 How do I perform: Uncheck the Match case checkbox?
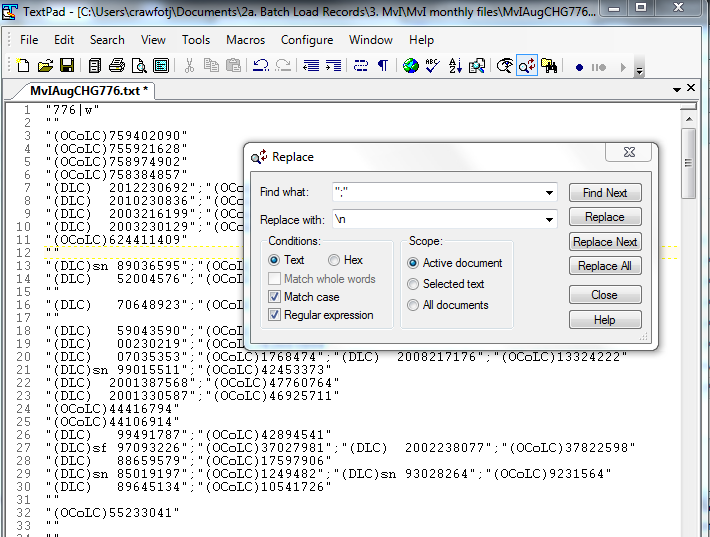pyautogui.click(x=275, y=297)
